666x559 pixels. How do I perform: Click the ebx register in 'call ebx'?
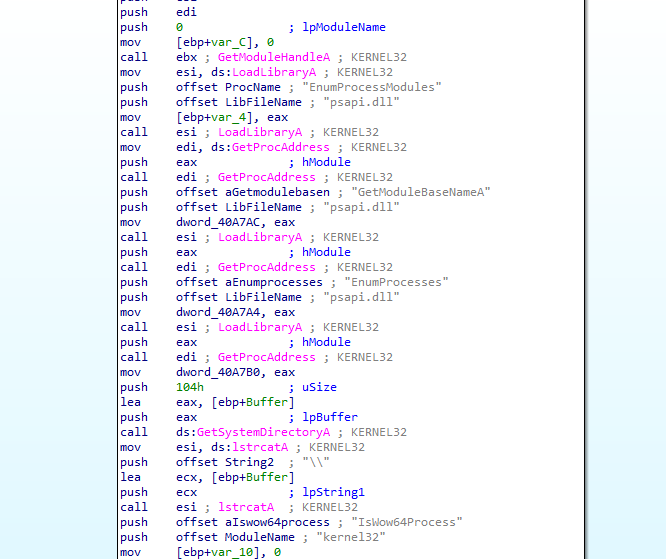(x=186, y=57)
